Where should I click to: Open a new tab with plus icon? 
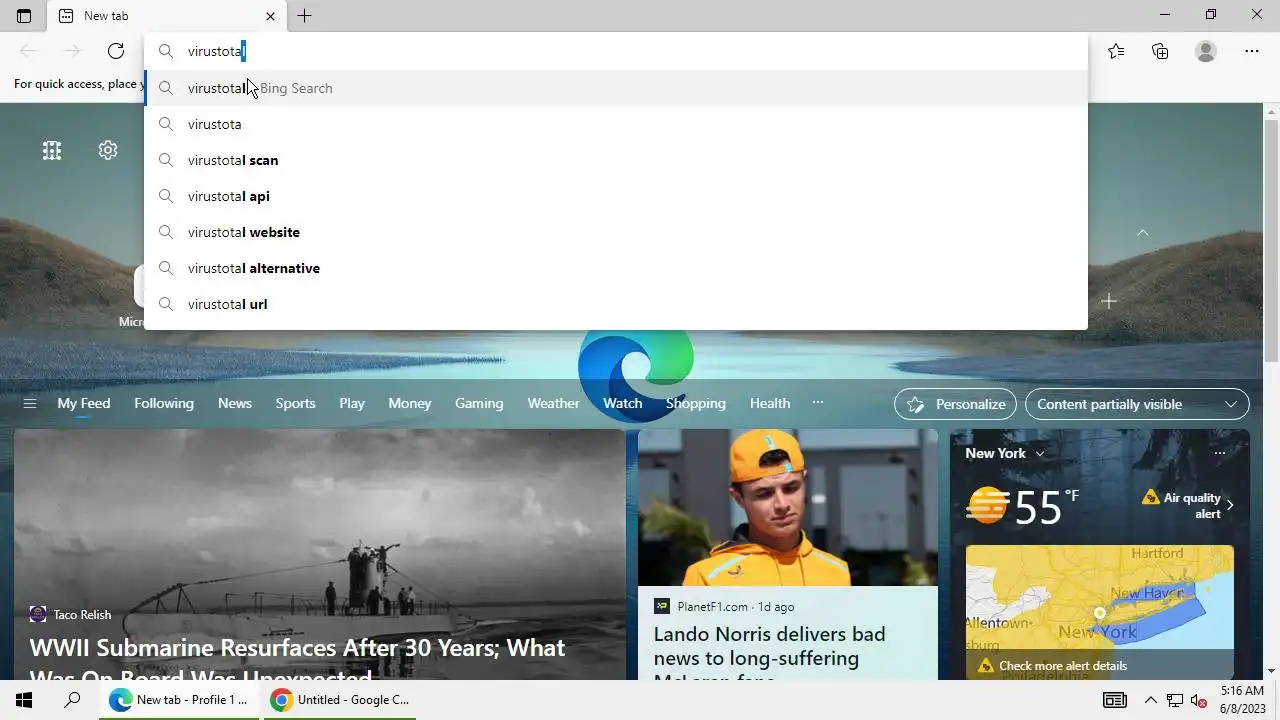304,16
